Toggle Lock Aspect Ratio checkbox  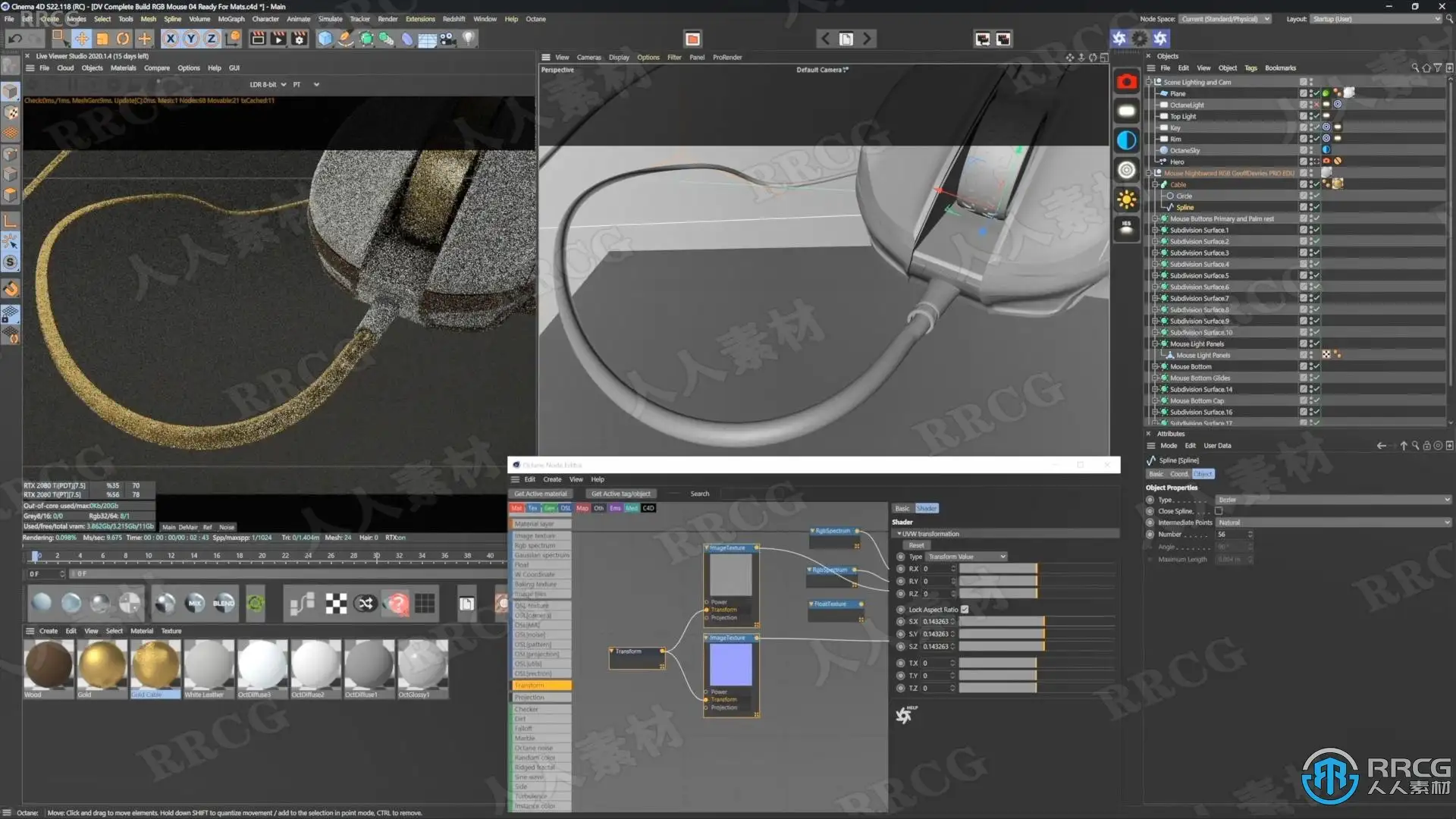coord(965,610)
